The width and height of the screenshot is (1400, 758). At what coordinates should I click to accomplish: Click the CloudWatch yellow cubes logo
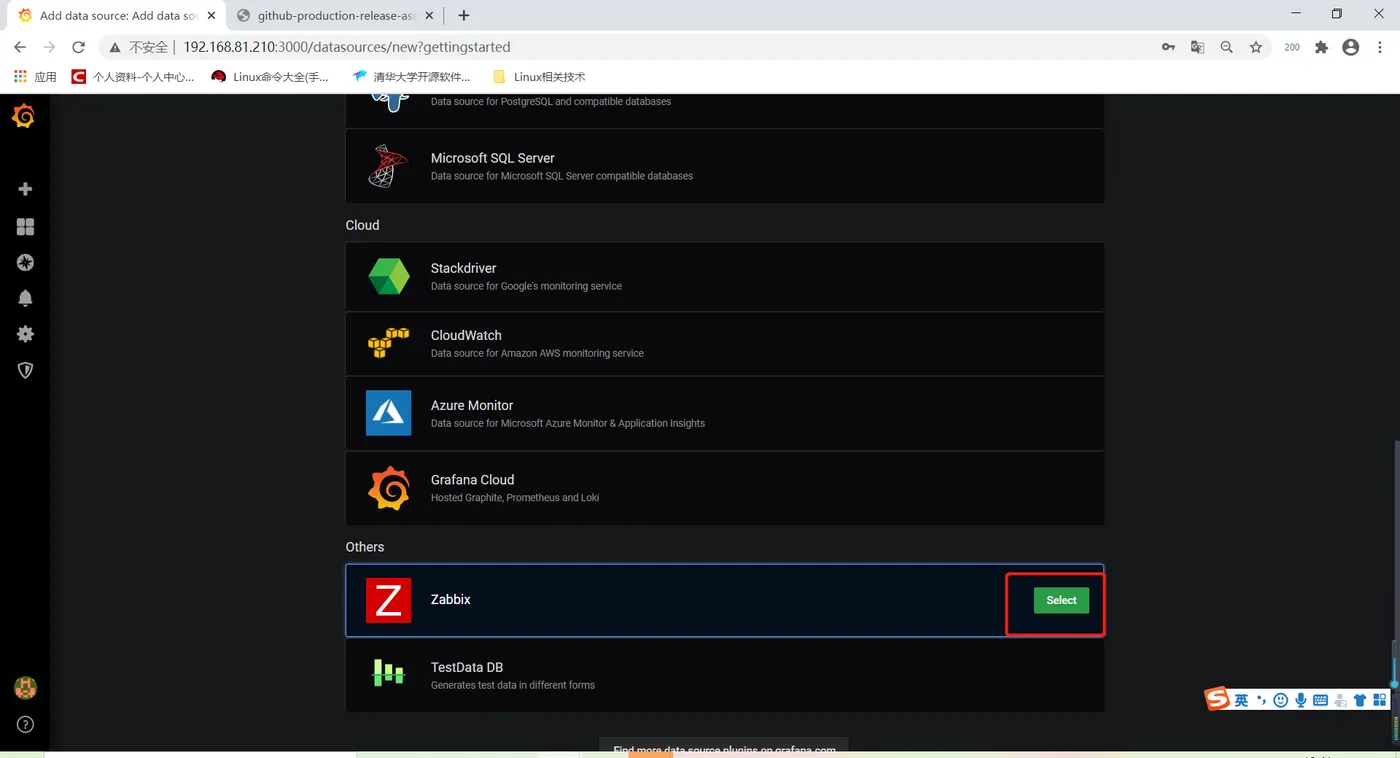(x=388, y=343)
